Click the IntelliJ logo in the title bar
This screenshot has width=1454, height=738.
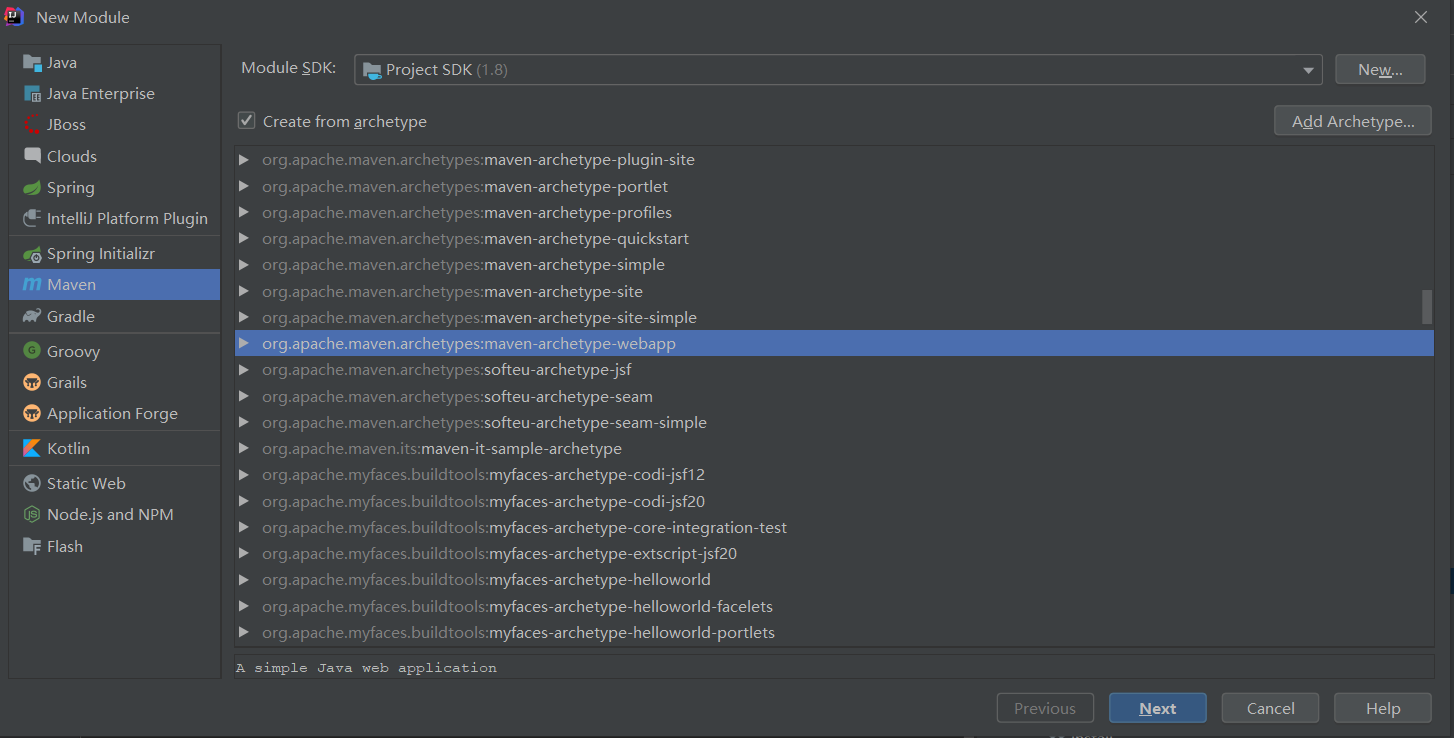[15, 17]
